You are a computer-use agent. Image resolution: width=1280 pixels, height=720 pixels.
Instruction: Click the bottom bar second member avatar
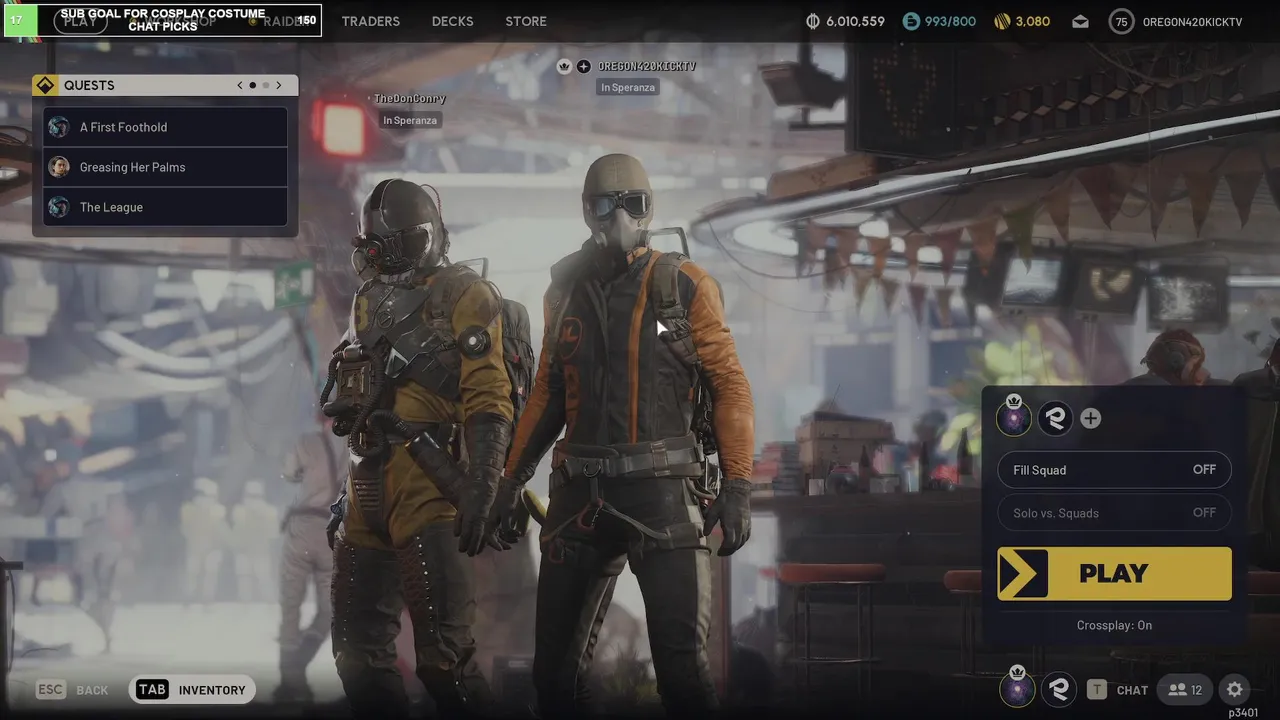pyautogui.click(x=1058, y=689)
